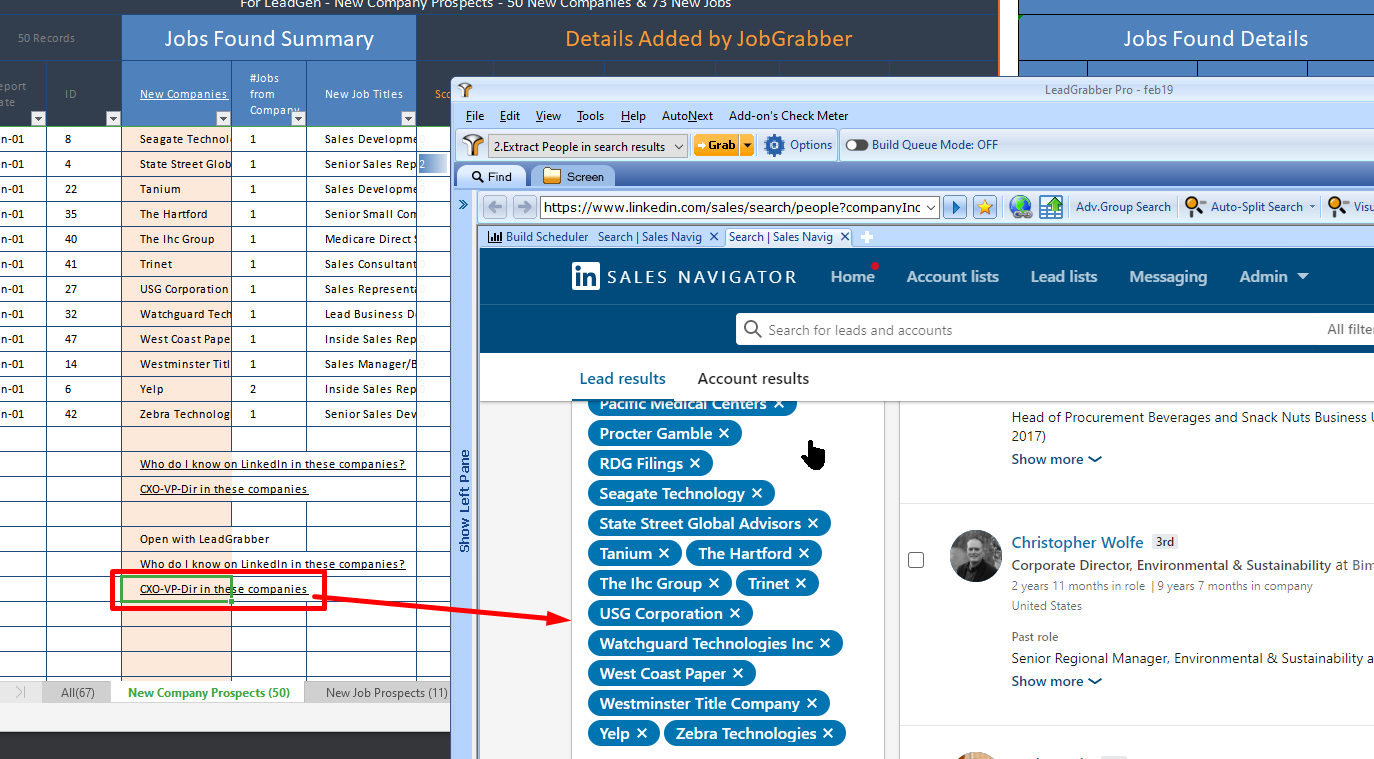Click the Options gear icon
1374x759 pixels.
(x=774, y=145)
